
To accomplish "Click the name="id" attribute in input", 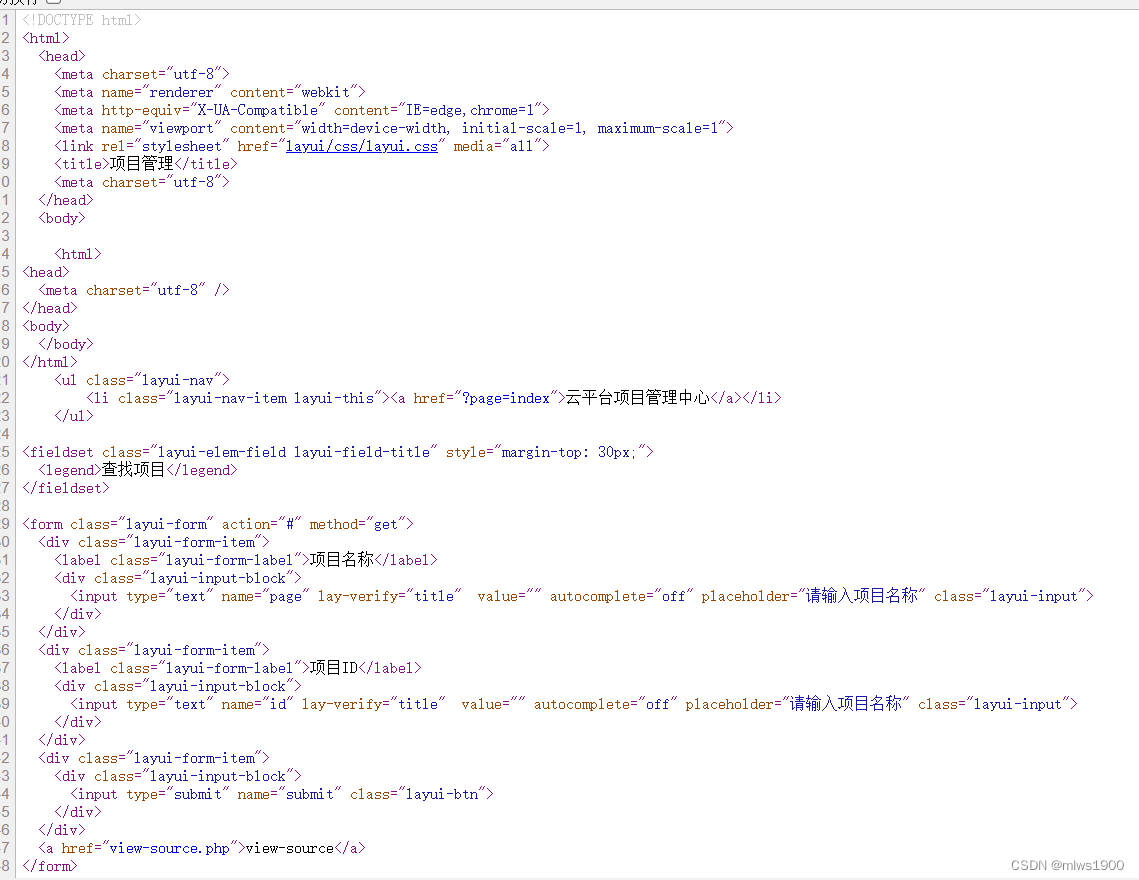I will [x=257, y=704].
